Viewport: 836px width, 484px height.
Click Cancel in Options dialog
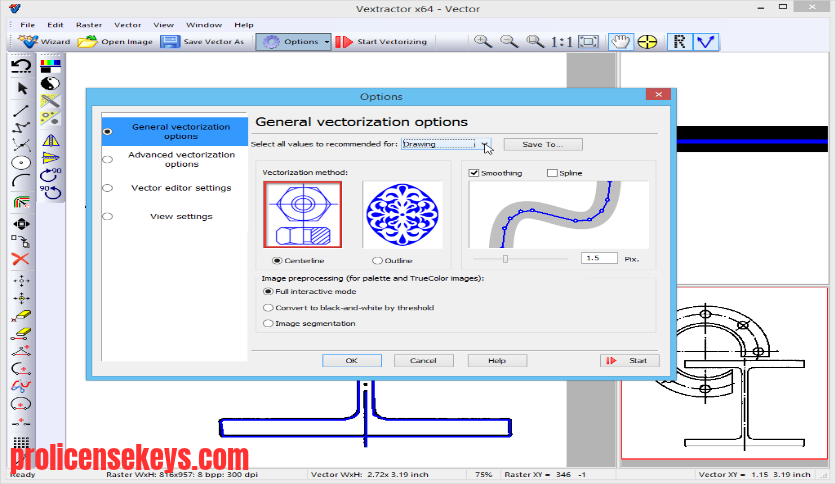(x=423, y=361)
